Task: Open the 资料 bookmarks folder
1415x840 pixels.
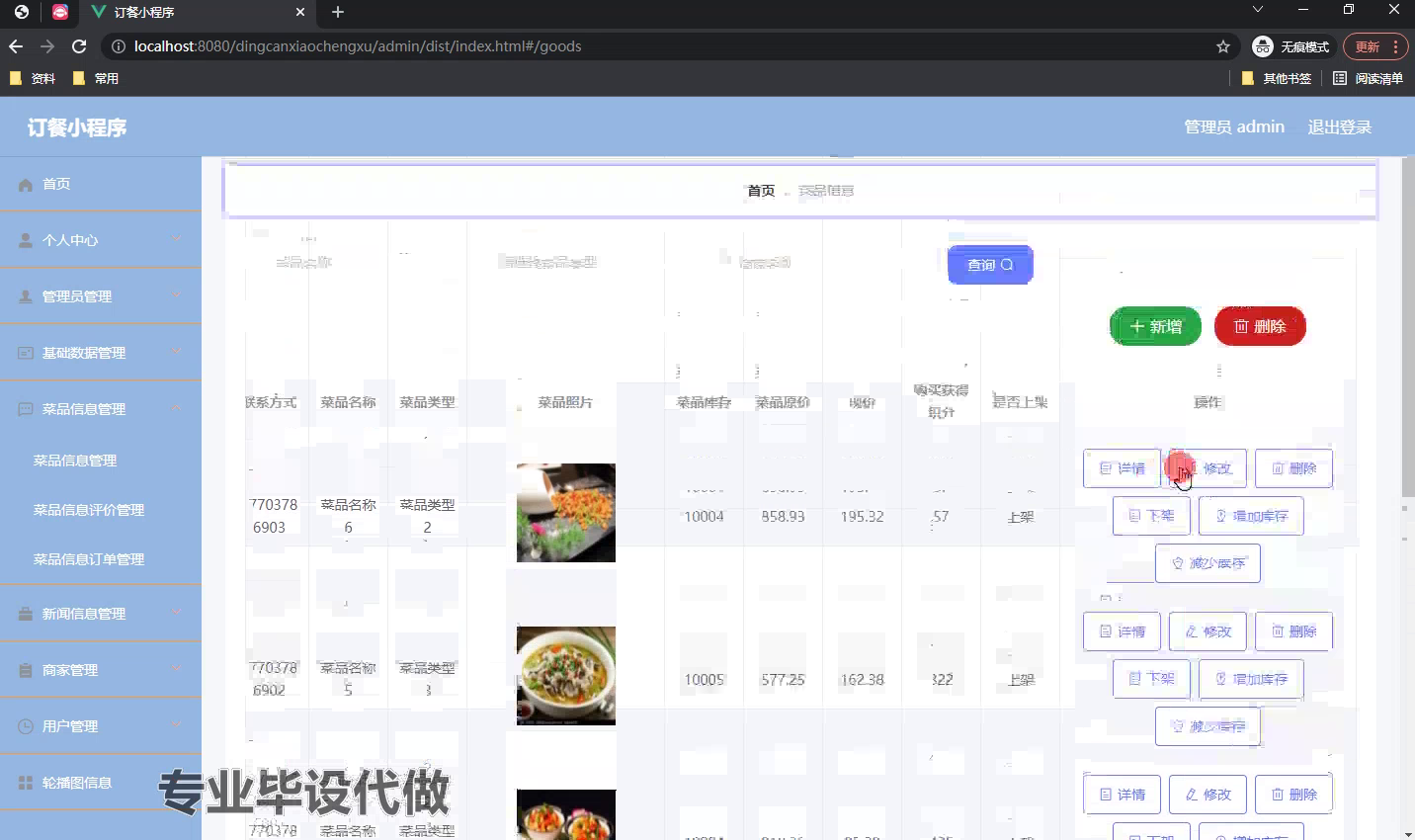Action: pos(33,78)
